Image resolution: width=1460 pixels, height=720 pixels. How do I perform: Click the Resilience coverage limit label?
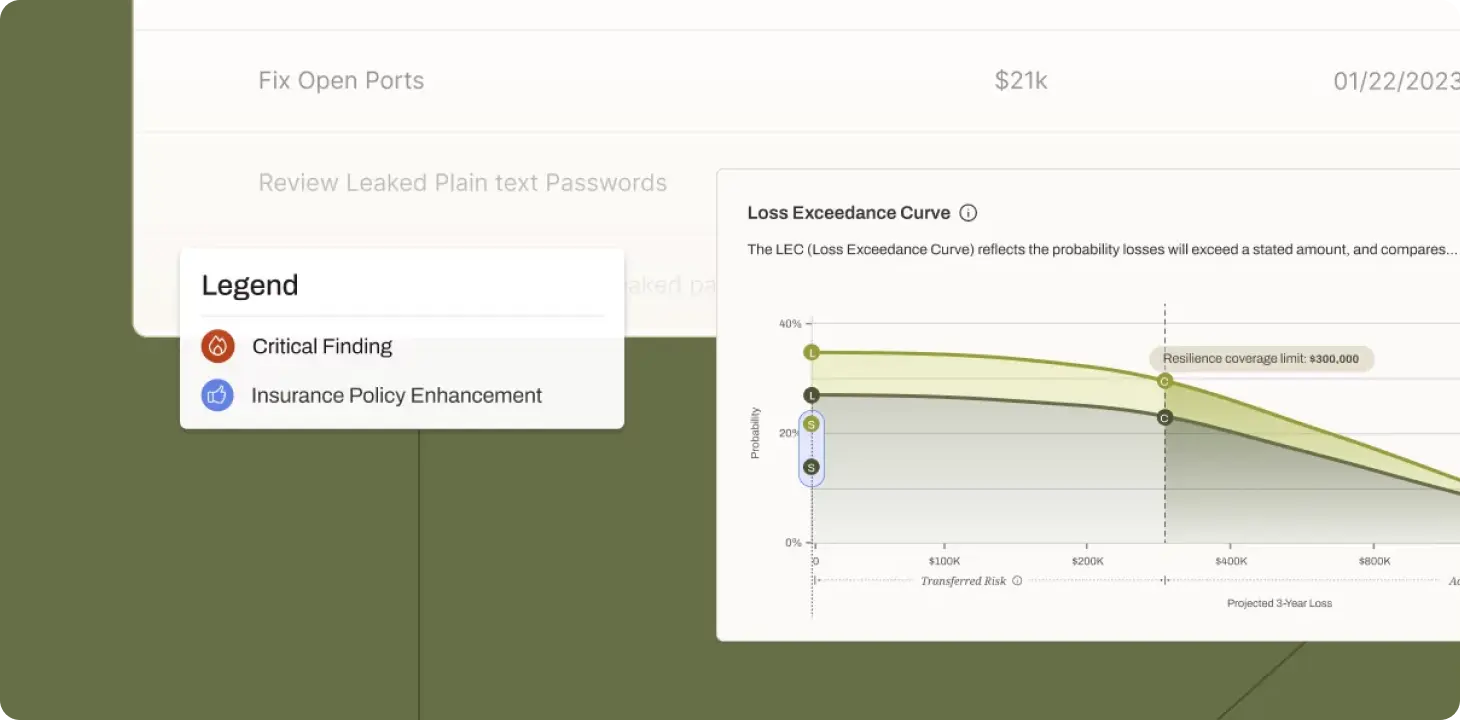pyautogui.click(x=1260, y=359)
